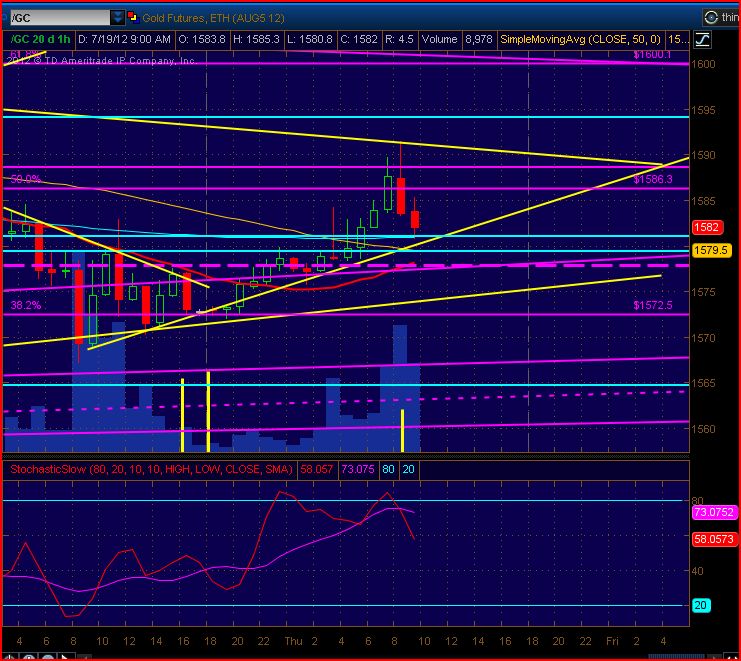This screenshot has width=741, height=661.
Task: Click the '20' oversold value in study header
Action: click(x=408, y=469)
